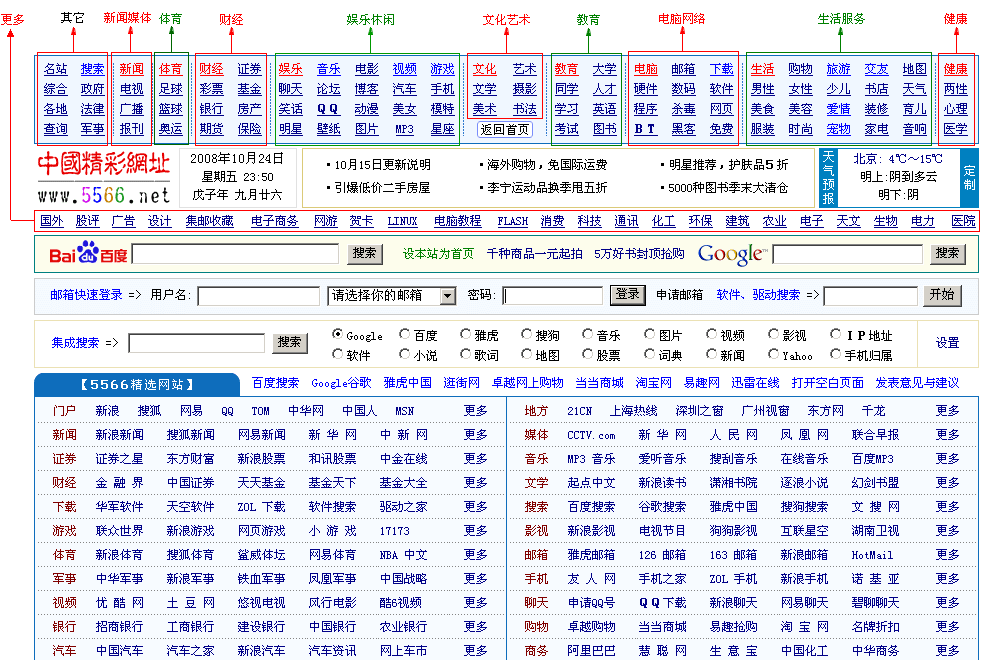Click the 搜索 button beside Google field

(947, 253)
